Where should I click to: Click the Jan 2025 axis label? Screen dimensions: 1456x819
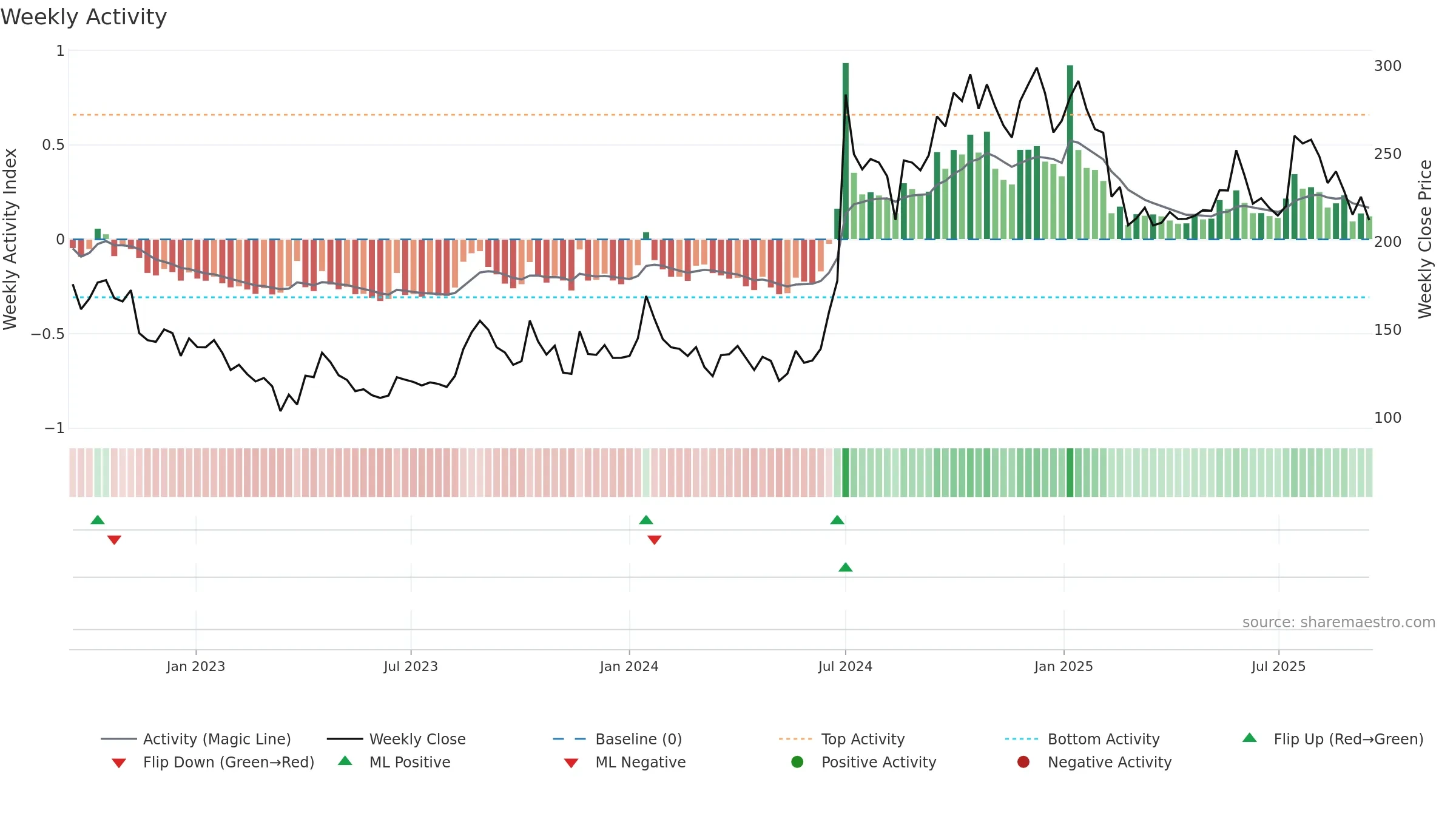1063,667
